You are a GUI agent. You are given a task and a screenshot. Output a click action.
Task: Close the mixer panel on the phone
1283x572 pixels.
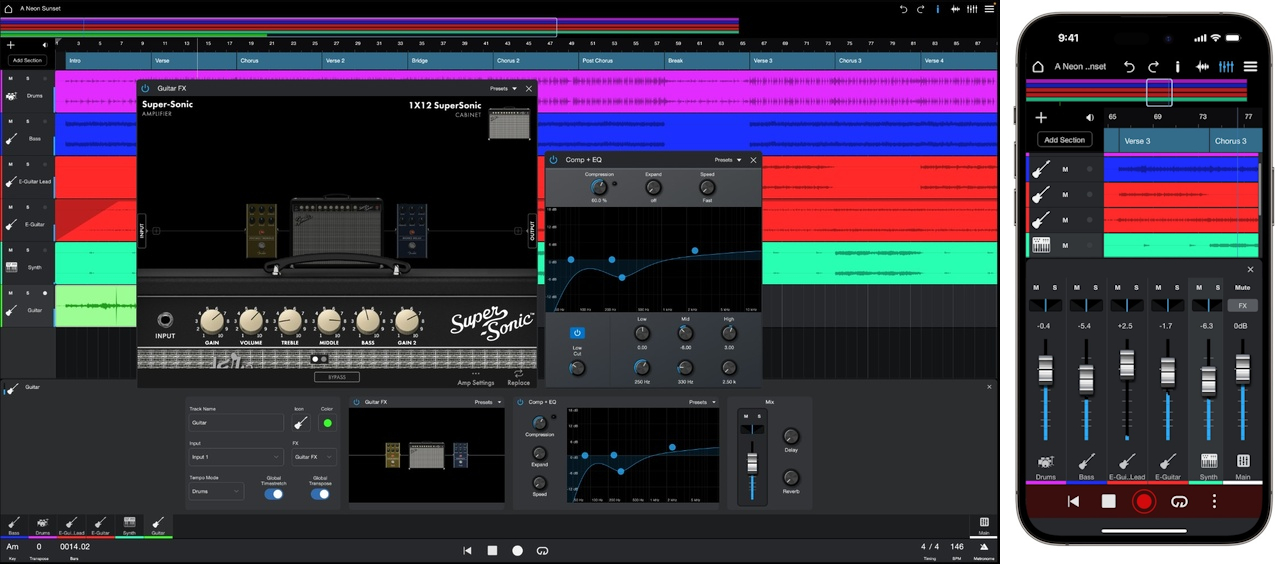(1250, 269)
